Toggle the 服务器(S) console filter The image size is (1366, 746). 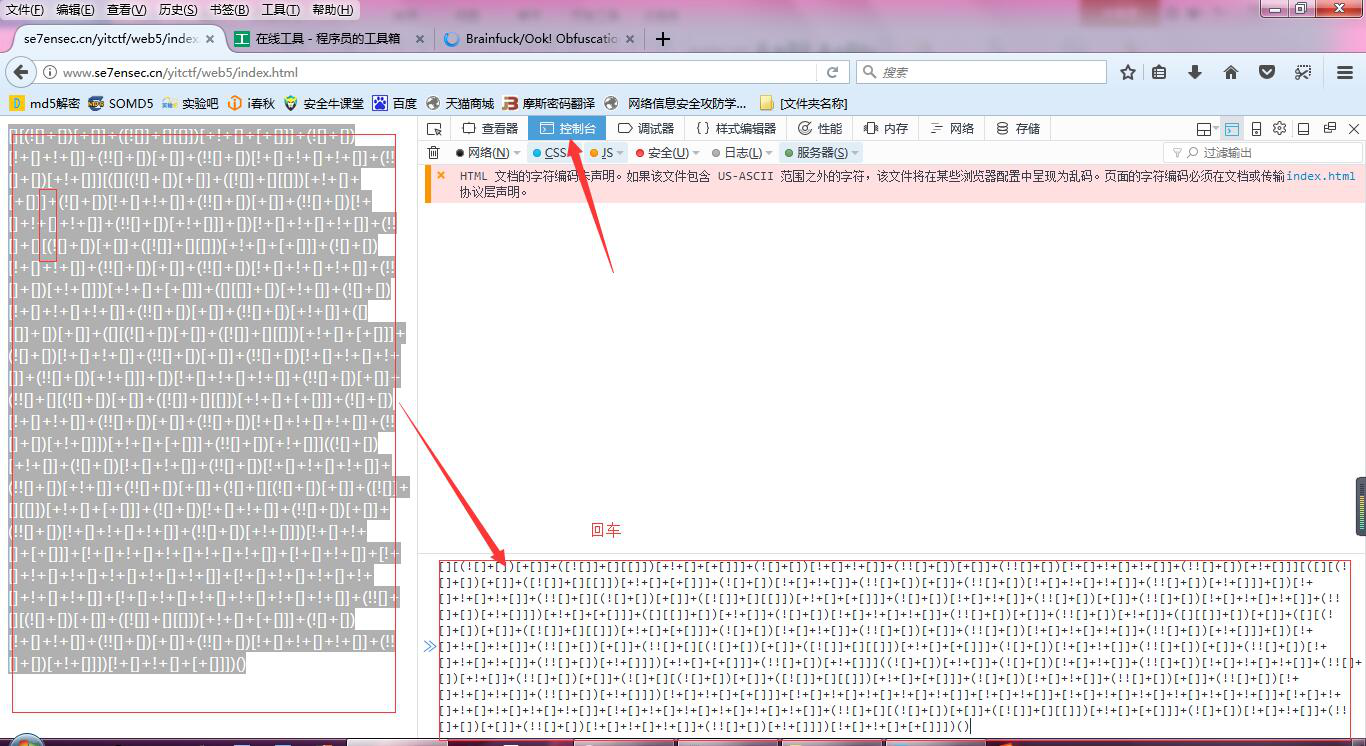(816, 153)
